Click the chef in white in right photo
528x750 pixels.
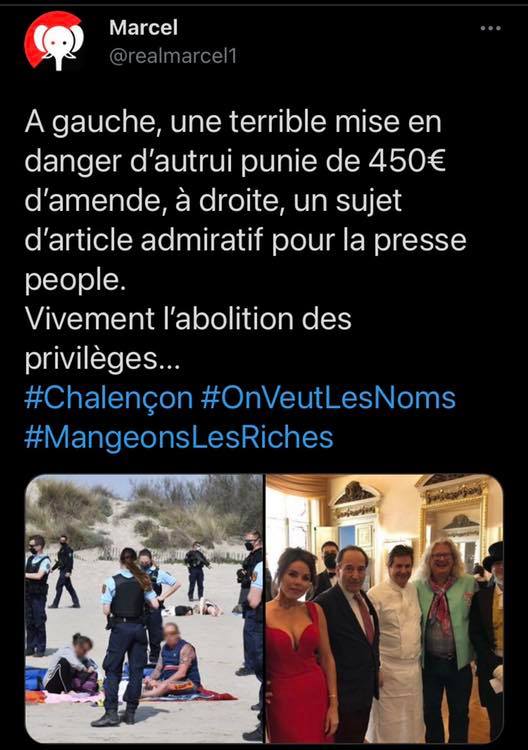397,643
